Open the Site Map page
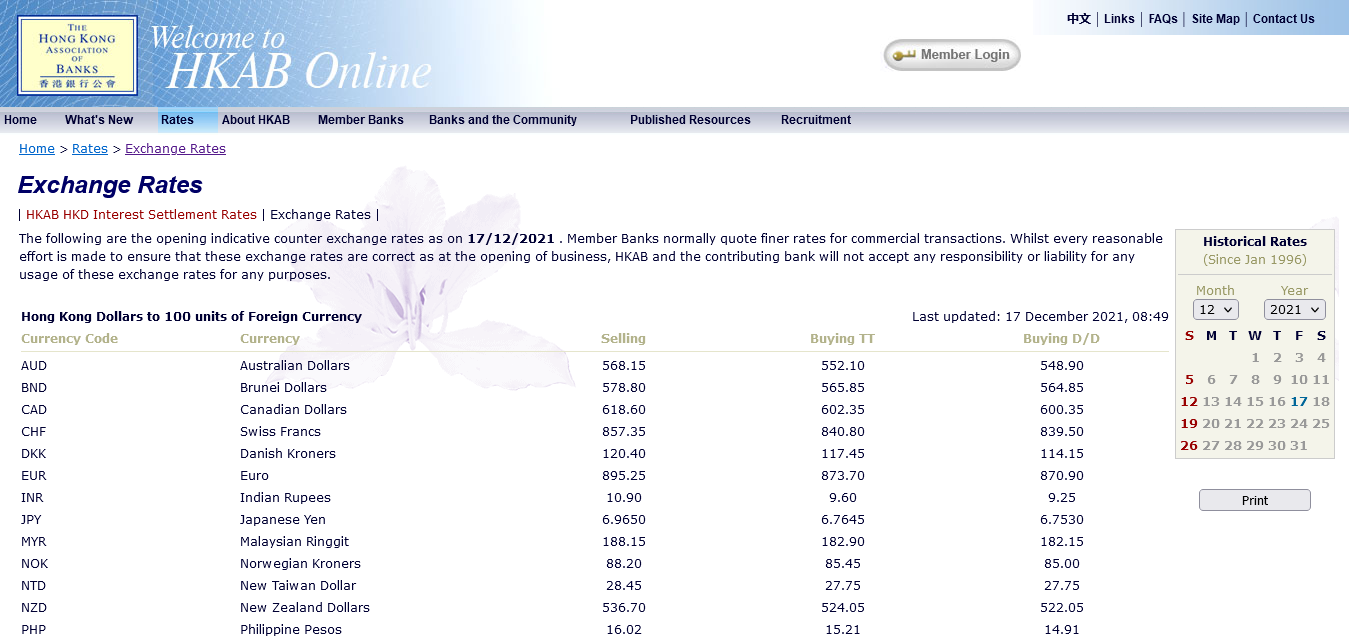The height and width of the screenshot is (643, 1366). (1215, 19)
